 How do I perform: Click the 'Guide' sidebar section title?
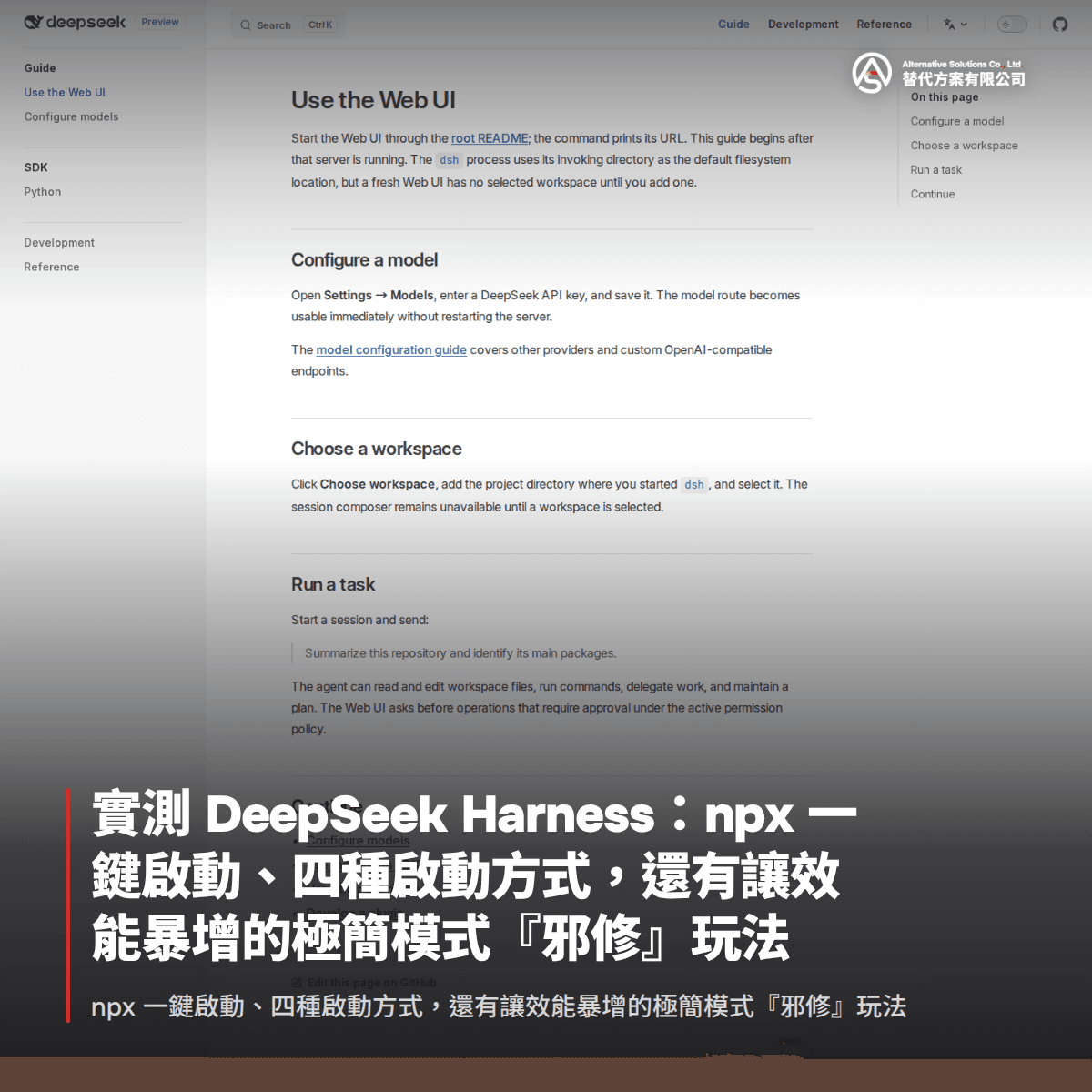point(40,68)
